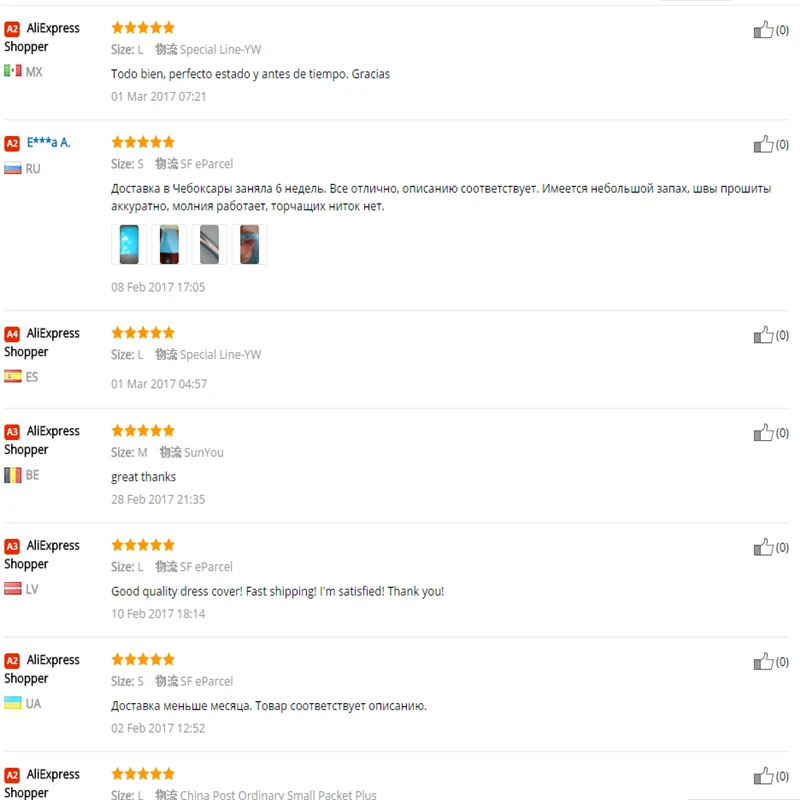Click thumbs-up on E***a A.'s Russian review
Screen dimensions: 800x800
(763, 144)
